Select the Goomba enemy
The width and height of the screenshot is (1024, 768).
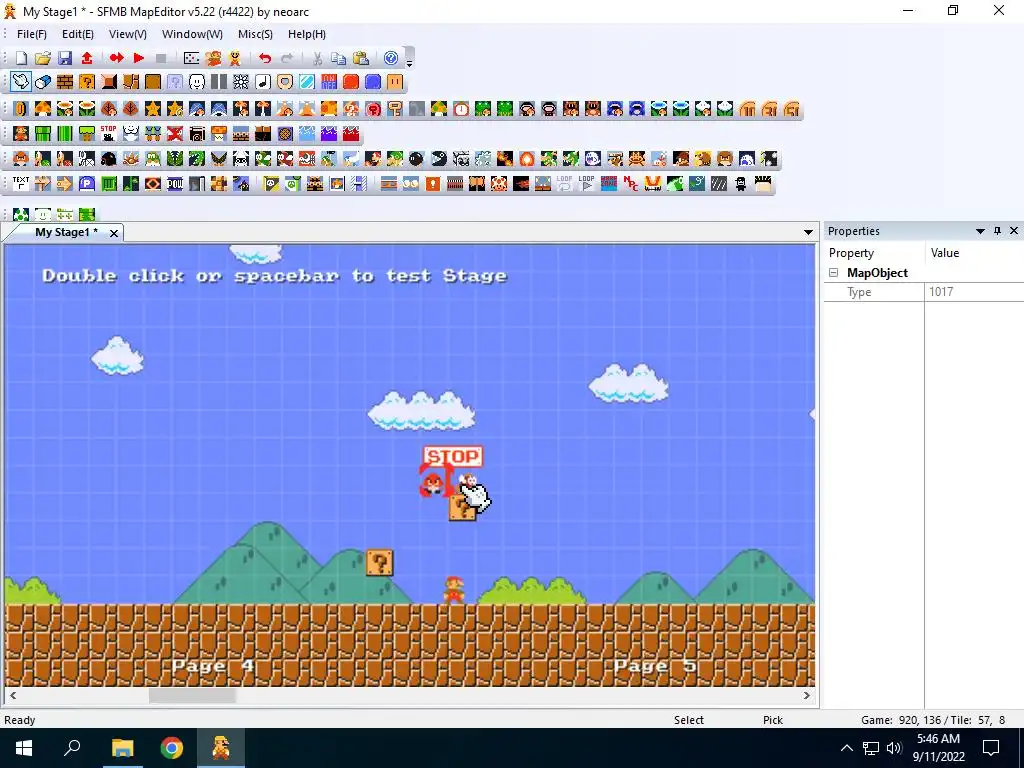pyautogui.click(x=21, y=159)
